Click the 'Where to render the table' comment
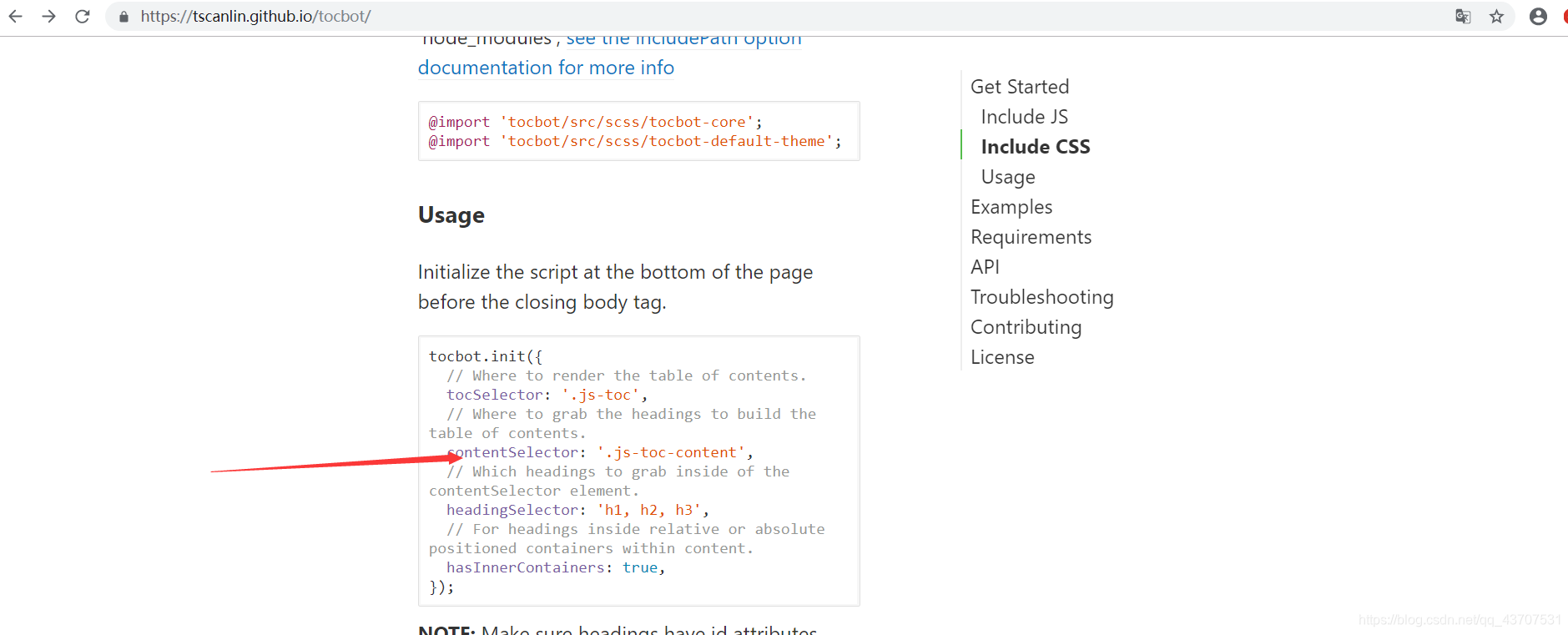The image size is (1568, 635). [x=627, y=375]
